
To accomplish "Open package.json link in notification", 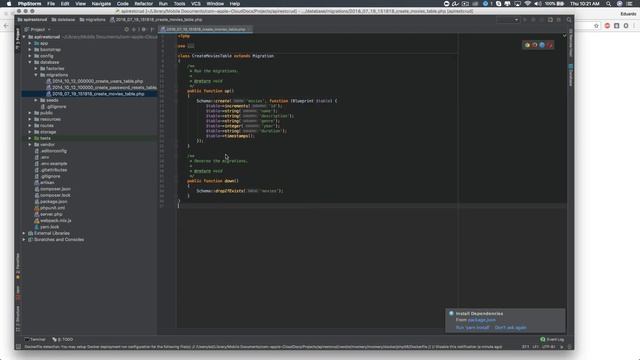I will [x=482, y=320].
